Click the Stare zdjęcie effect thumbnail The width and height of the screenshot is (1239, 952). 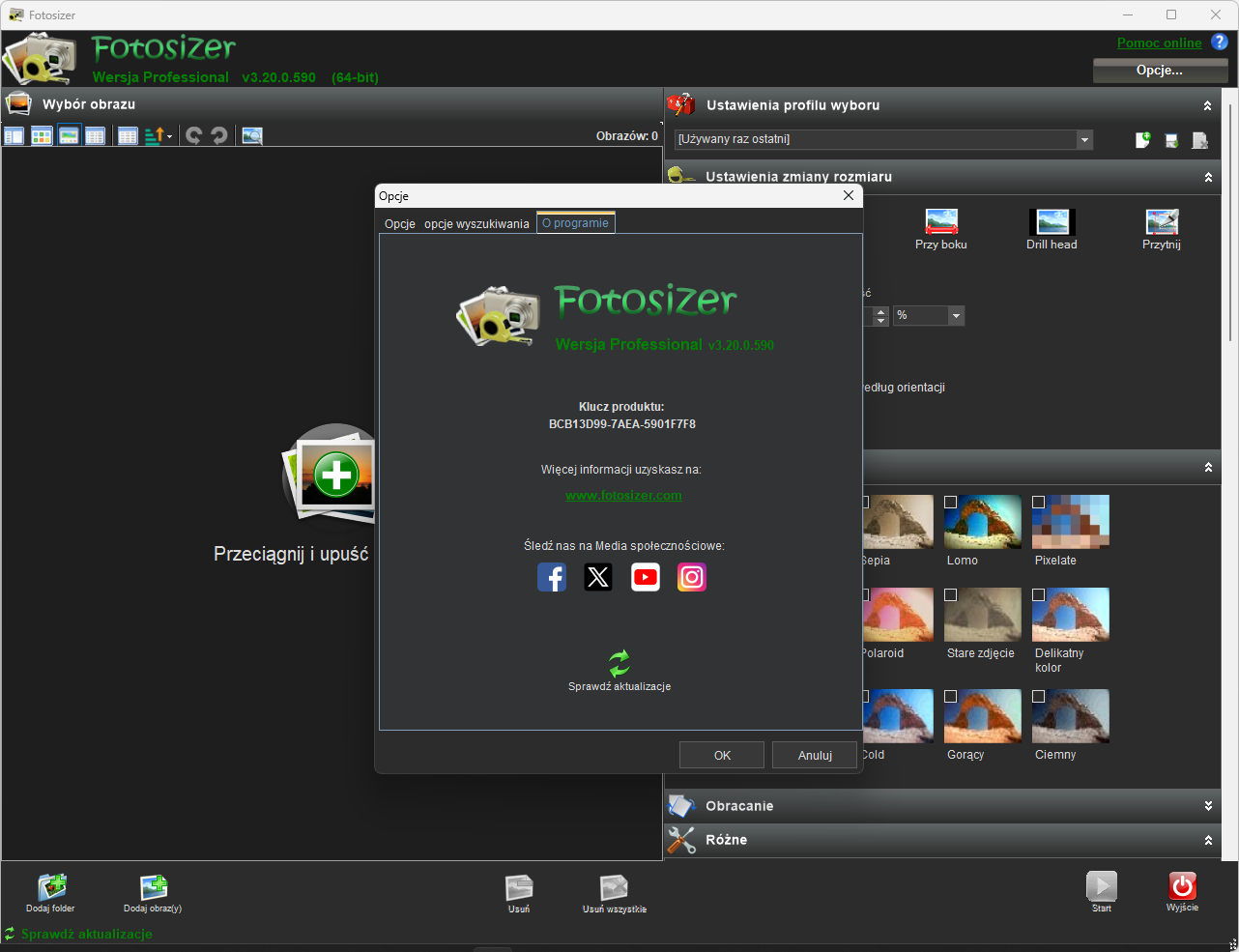coord(983,615)
